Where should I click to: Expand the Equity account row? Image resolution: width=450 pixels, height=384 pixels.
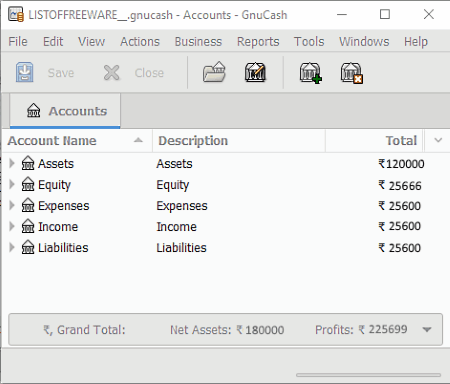(x=12, y=184)
